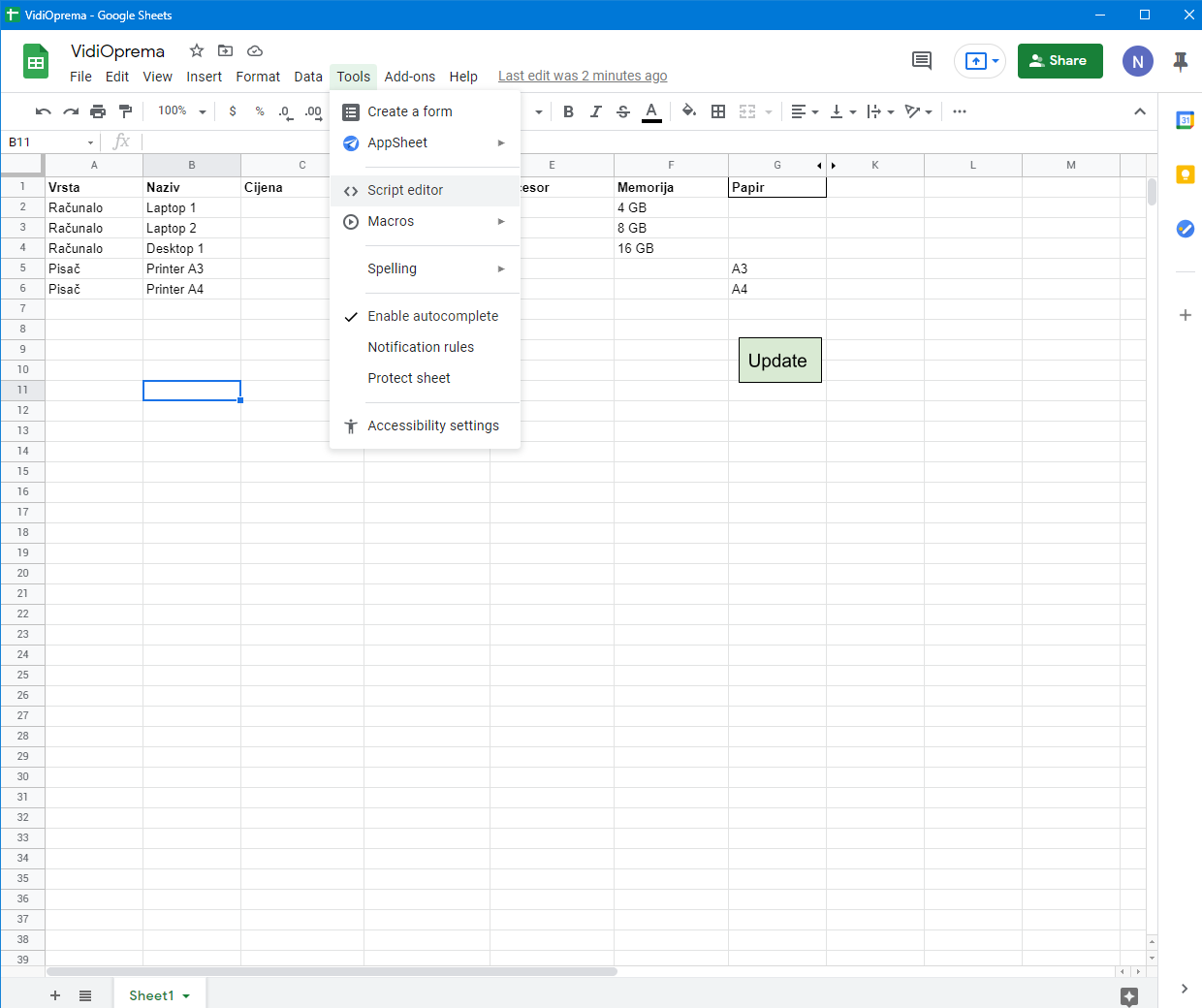Toggle italic formatting
The height and width of the screenshot is (1008, 1202).
(596, 111)
